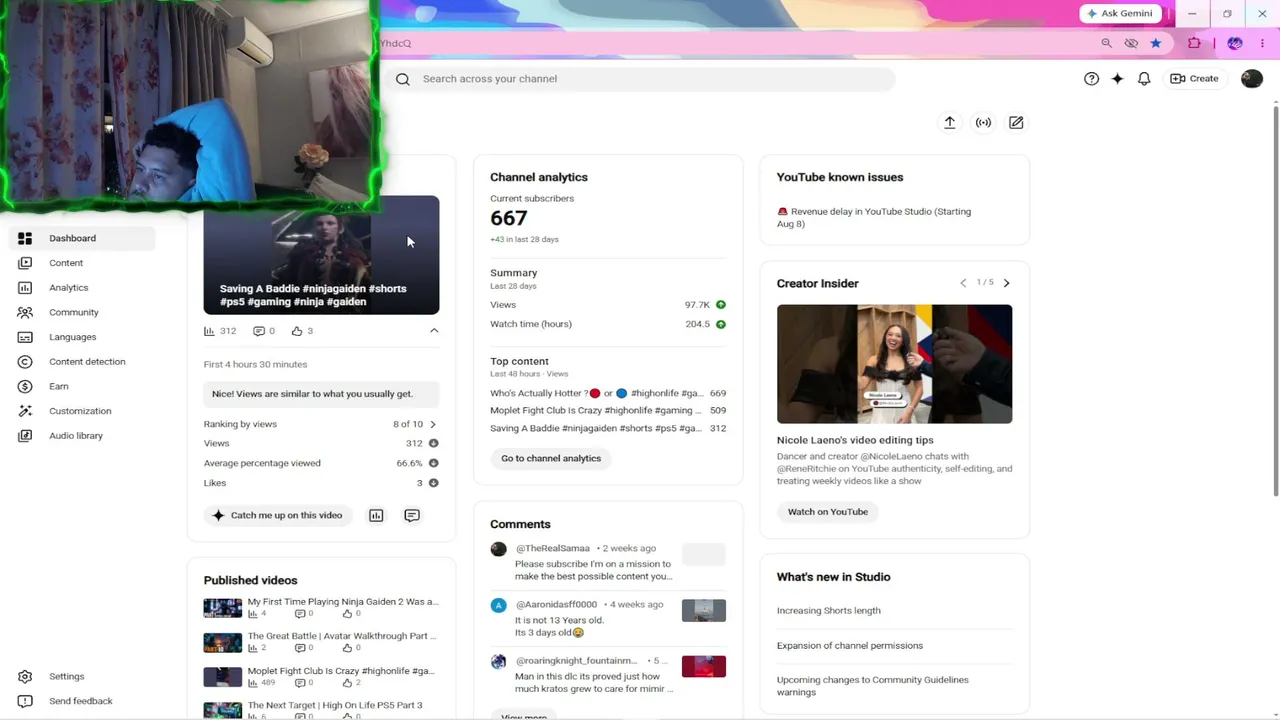The image size is (1280, 720).
Task: Open Increasing Shorts length news item
Action: coord(829,611)
